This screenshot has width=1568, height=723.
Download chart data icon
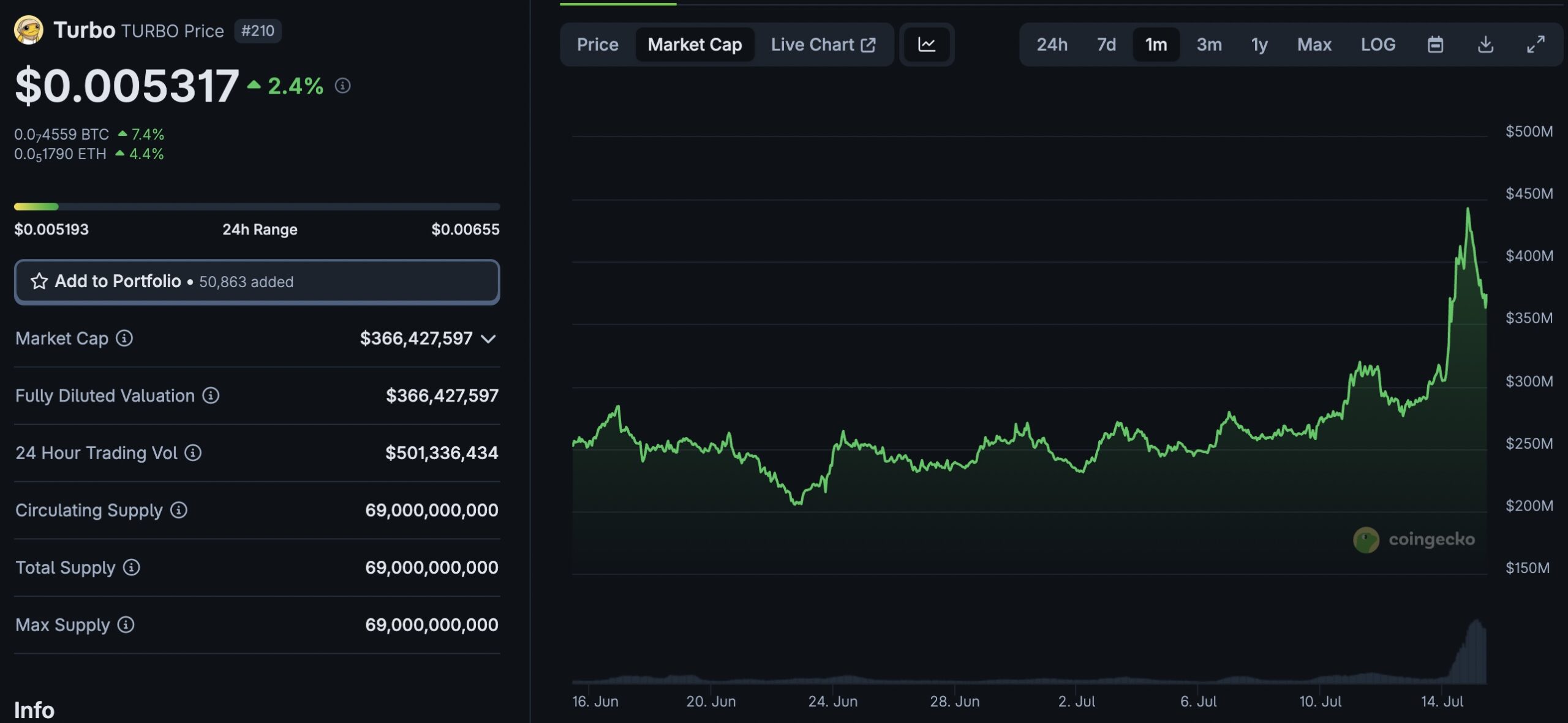coord(1485,44)
